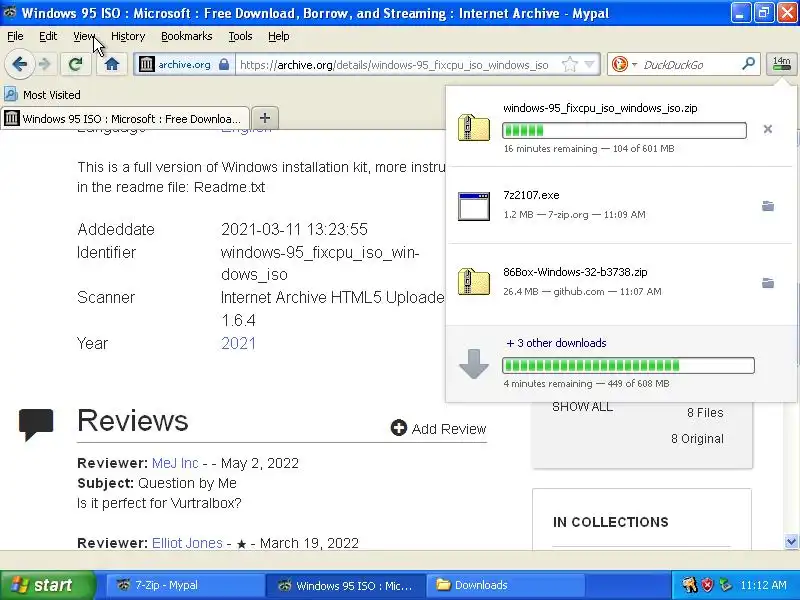Open the Tools menu
This screenshot has height=600, width=800.
pyautogui.click(x=240, y=36)
